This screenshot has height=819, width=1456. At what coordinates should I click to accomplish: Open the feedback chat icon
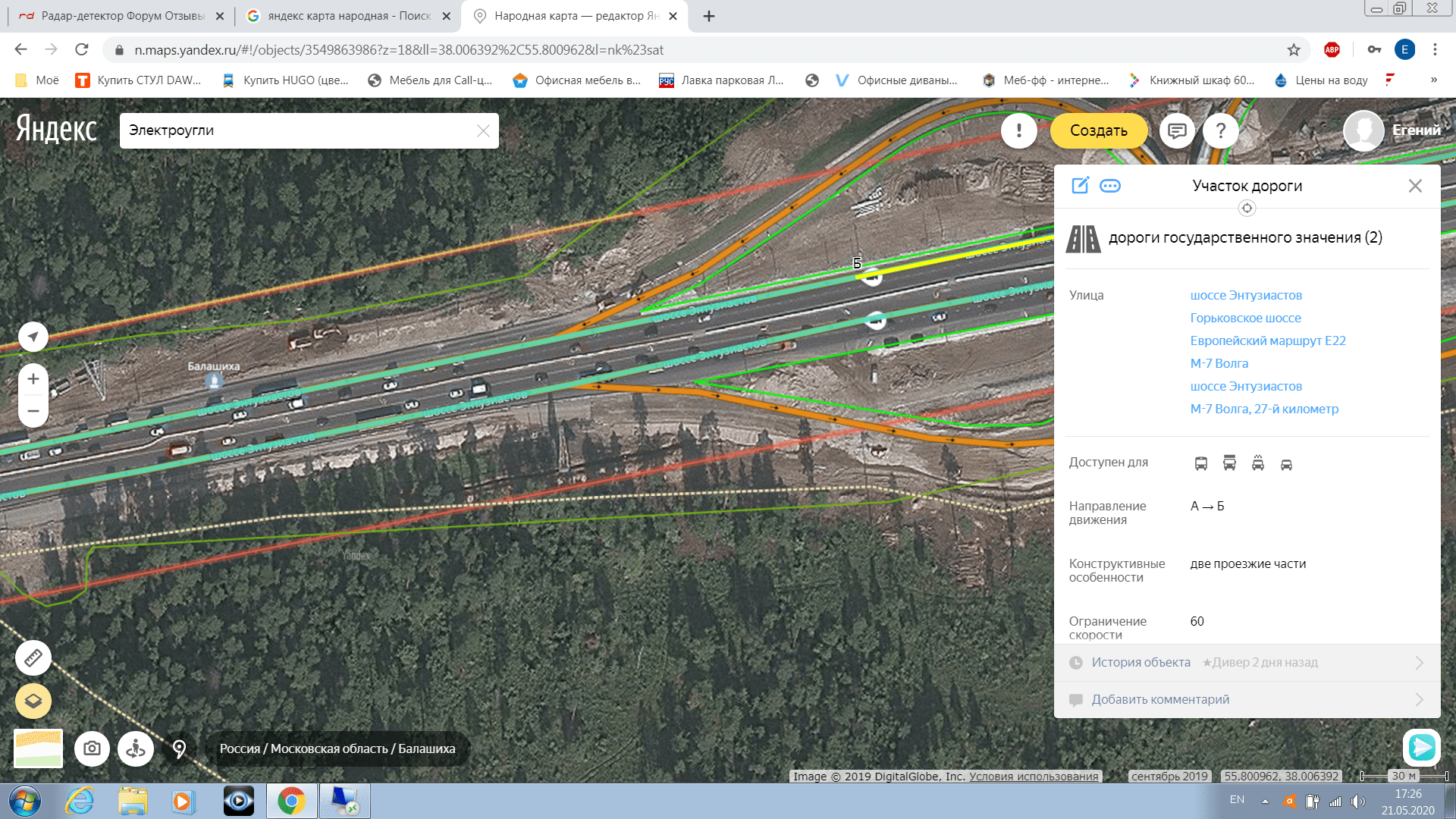[1177, 131]
